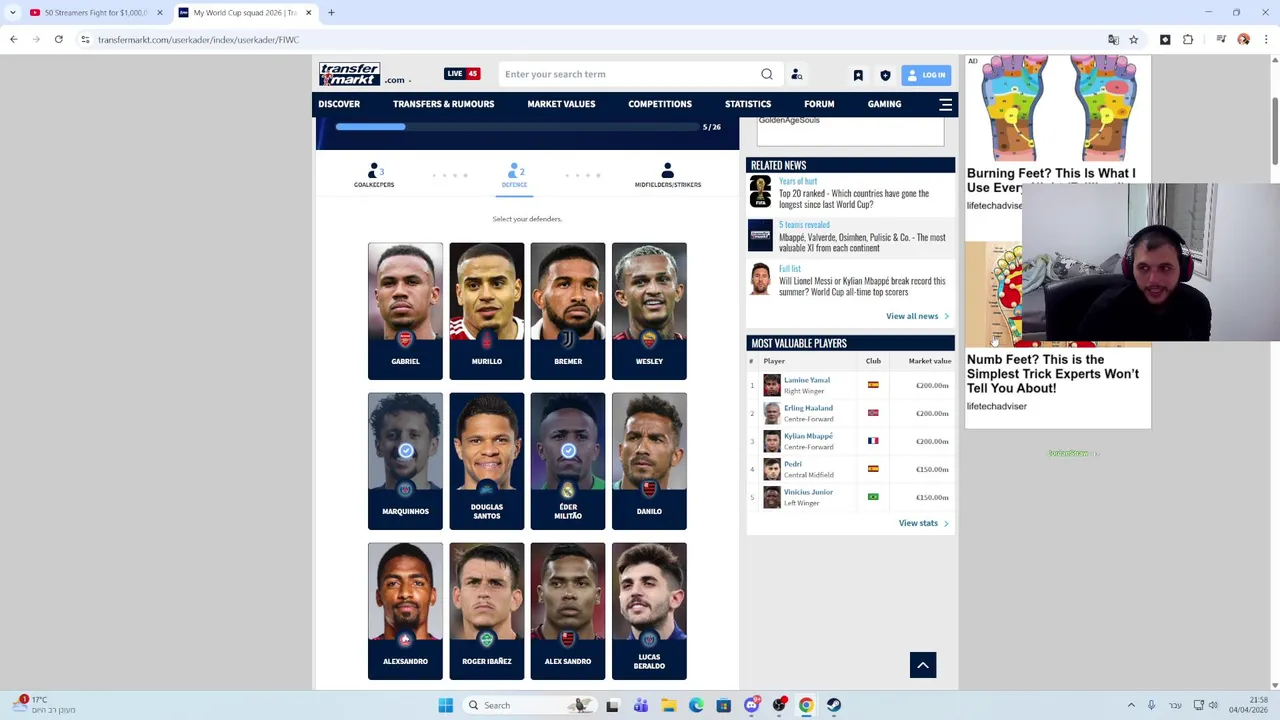
Task: Select the Alexsandro player card
Action: coord(405,611)
